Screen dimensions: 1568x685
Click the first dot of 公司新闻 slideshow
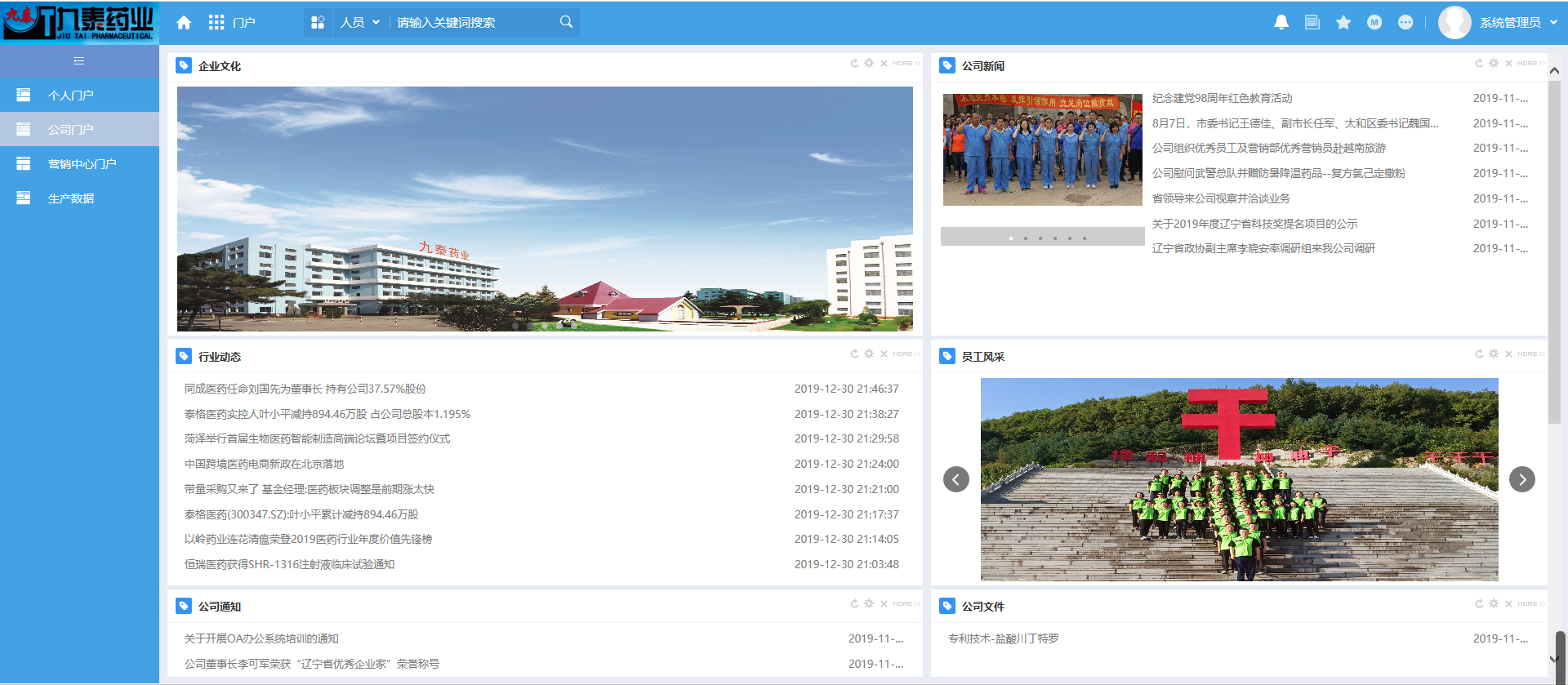click(1011, 238)
